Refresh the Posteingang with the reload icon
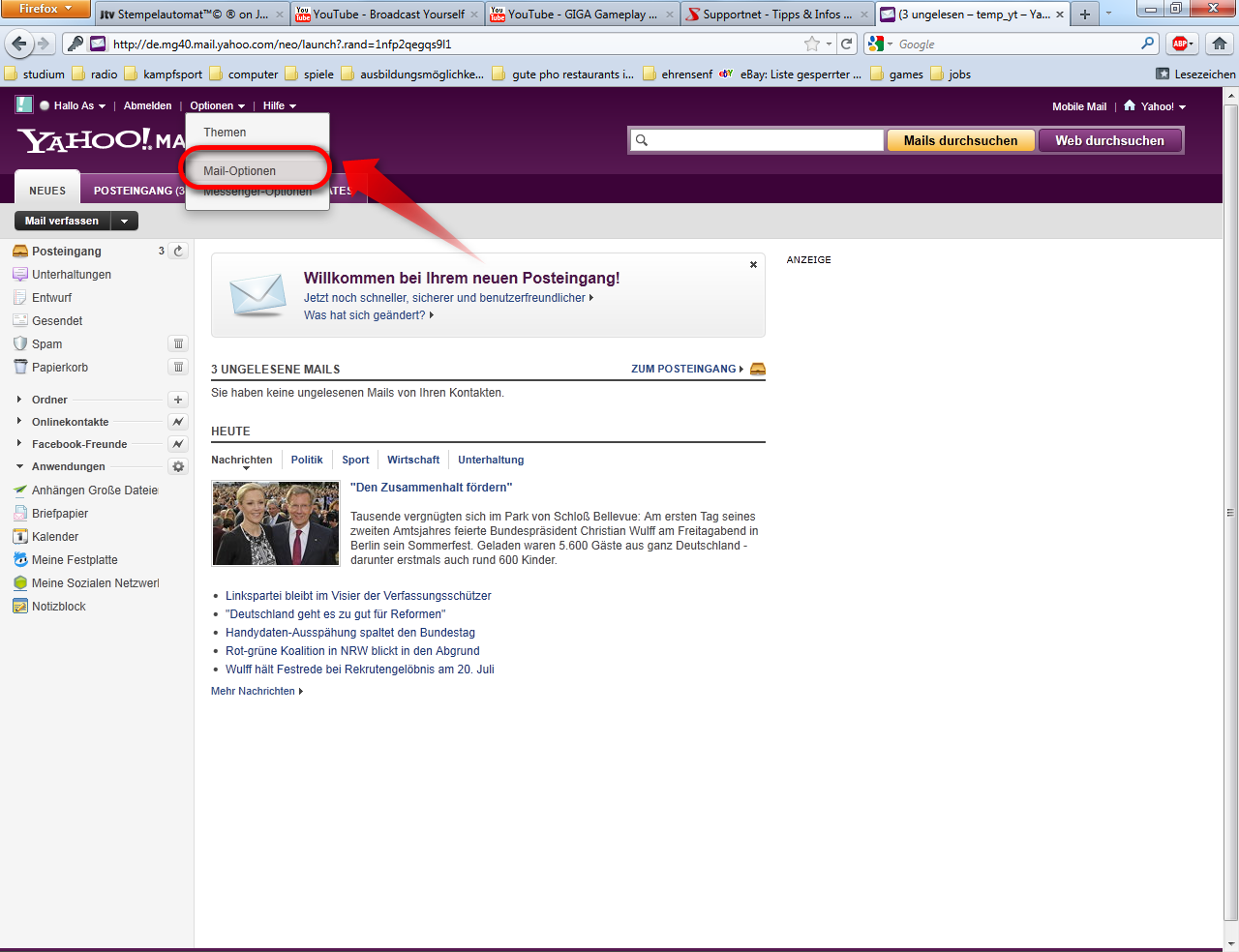Screen dimensions: 1239x952 pos(178,251)
